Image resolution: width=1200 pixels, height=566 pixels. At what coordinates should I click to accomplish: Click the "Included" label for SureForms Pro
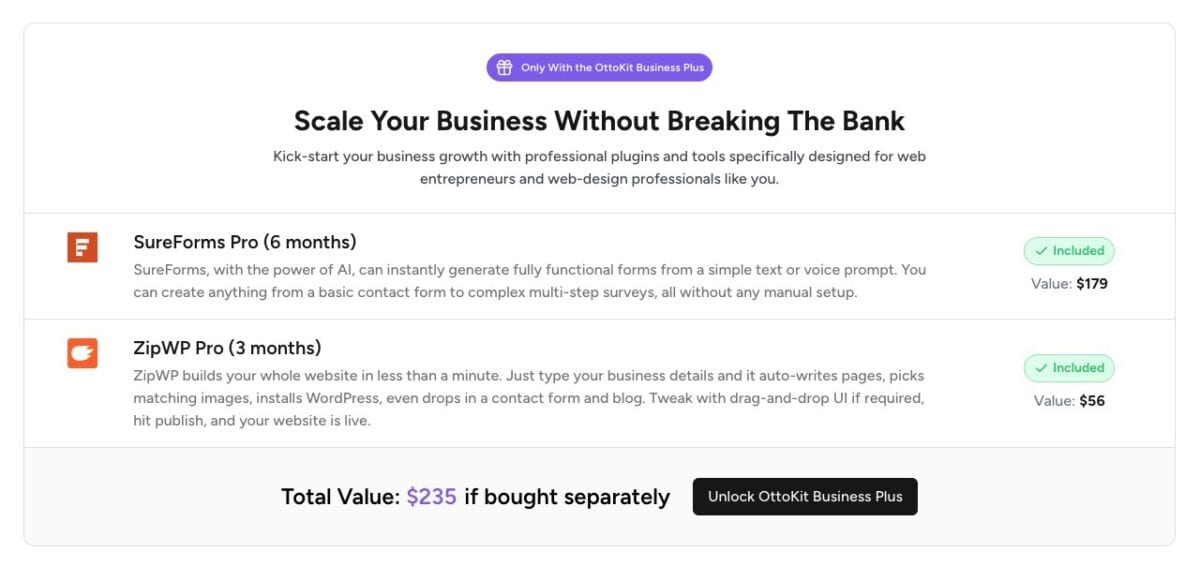[x=1078, y=251]
